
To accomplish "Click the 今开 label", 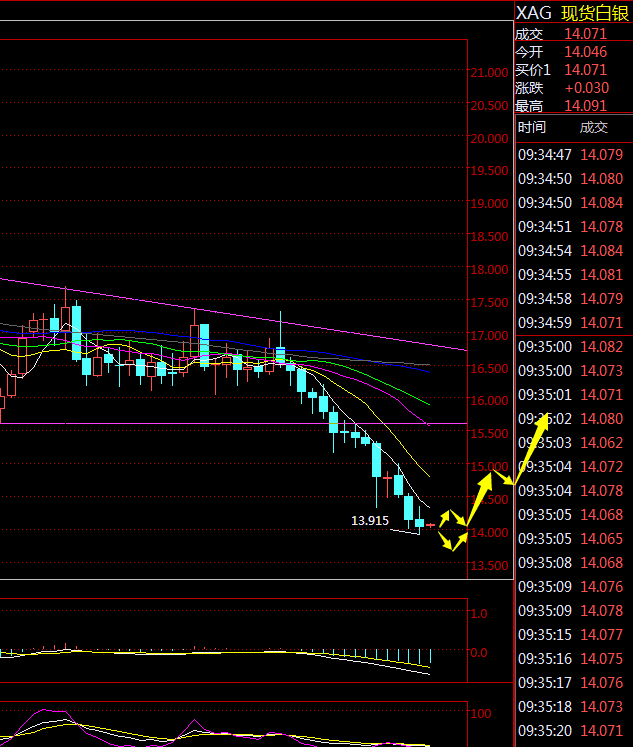I will 529,52.
